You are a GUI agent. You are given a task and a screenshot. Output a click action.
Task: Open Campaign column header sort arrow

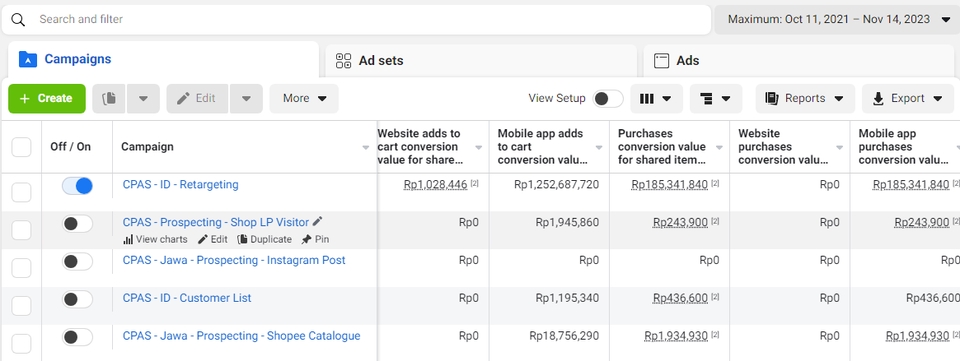[x=366, y=147]
